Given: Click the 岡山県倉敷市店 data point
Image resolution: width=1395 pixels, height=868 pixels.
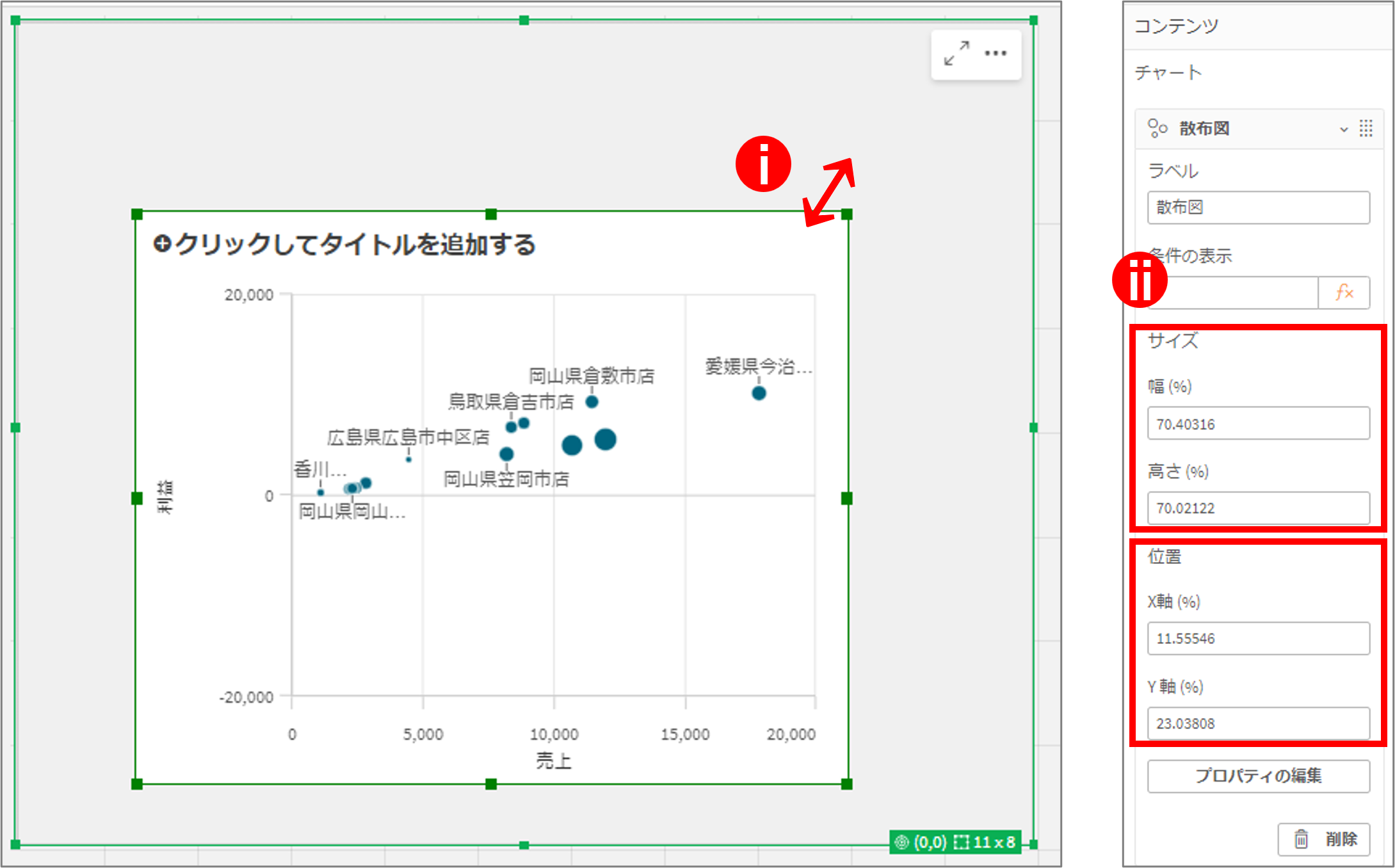Looking at the screenshot, I should [x=592, y=402].
